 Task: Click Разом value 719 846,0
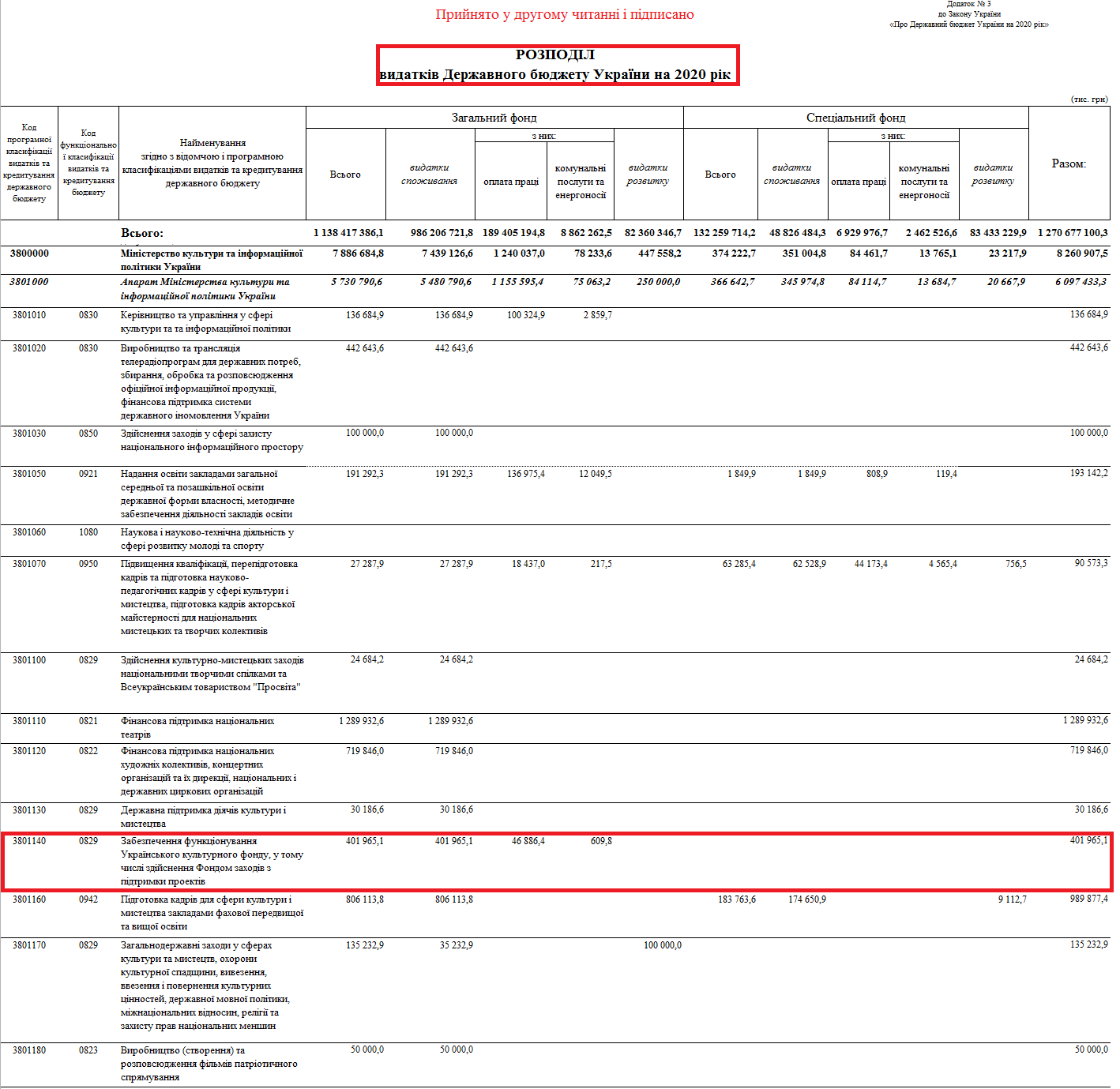(1089, 750)
